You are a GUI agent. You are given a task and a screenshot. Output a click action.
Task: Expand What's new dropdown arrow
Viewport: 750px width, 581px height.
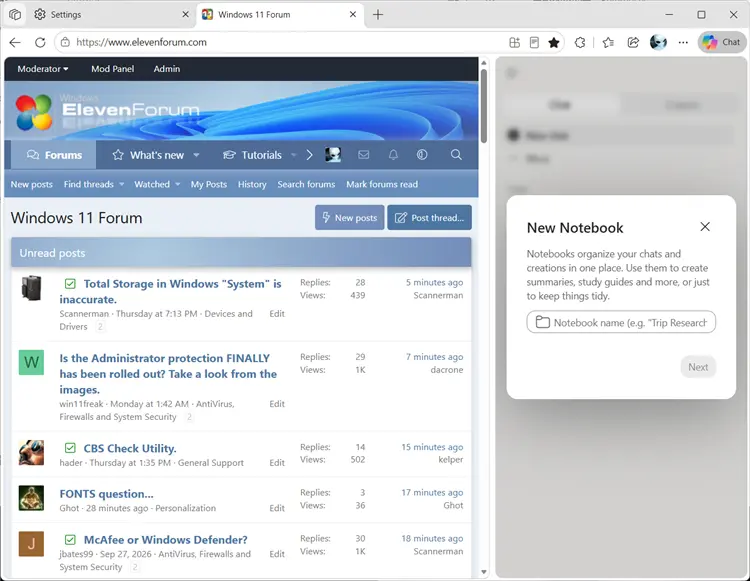point(196,155)
